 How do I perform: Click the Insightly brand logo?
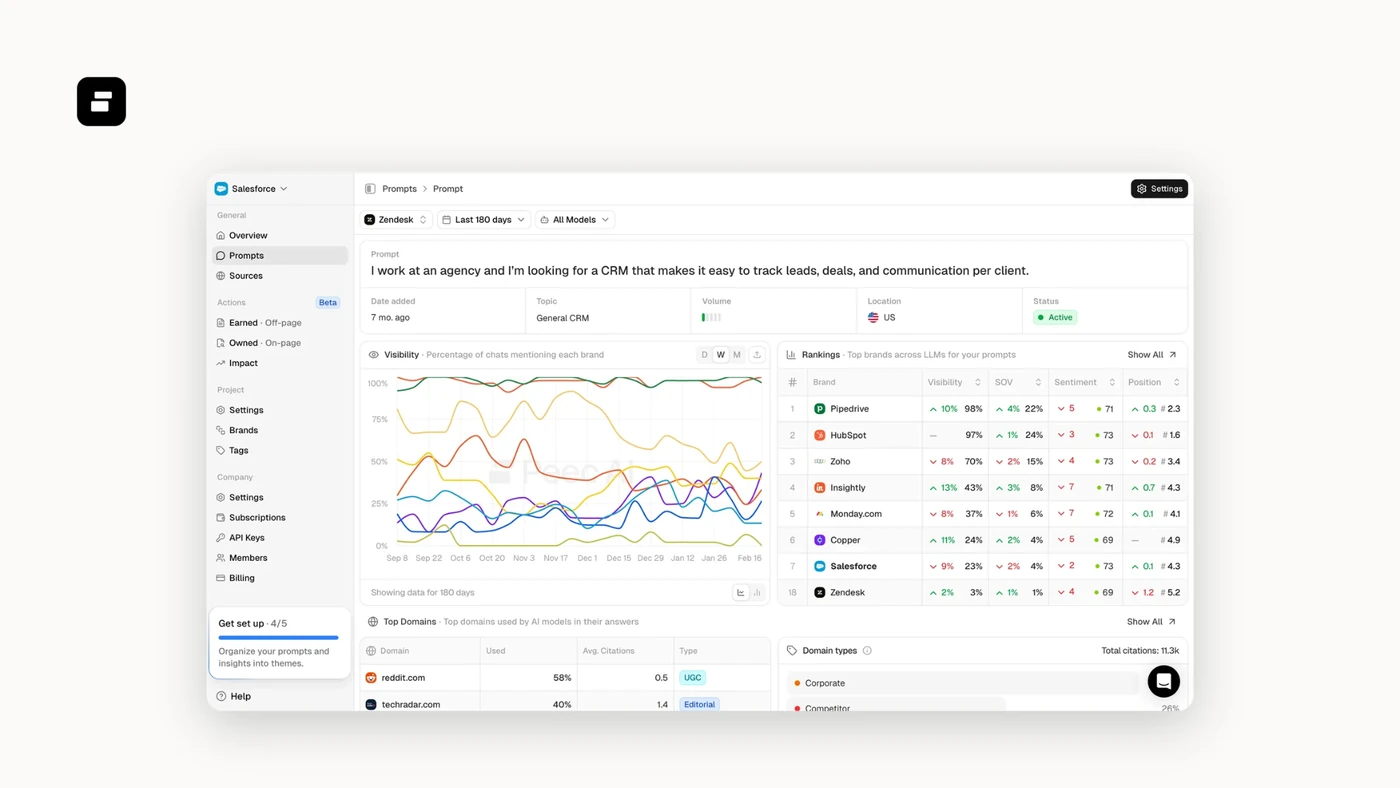pyautogui.click(x=819, y=488)
